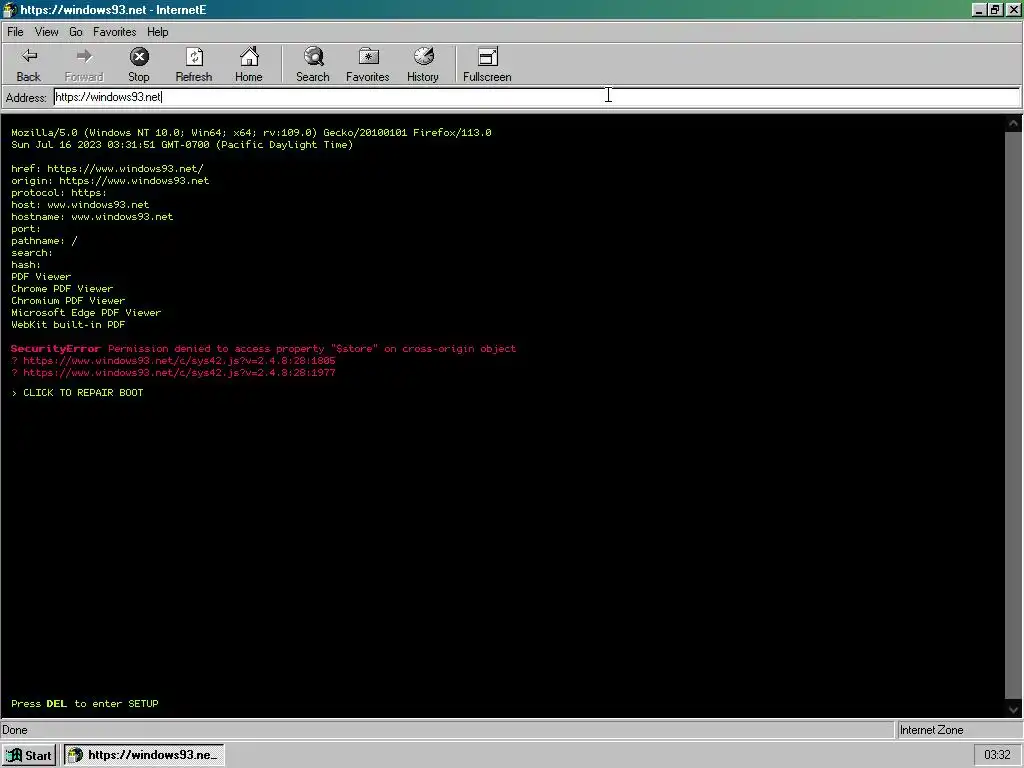1024x768 pixels.
Task: Click the sys42.js line 1805 link
Action: coord(179,360)
